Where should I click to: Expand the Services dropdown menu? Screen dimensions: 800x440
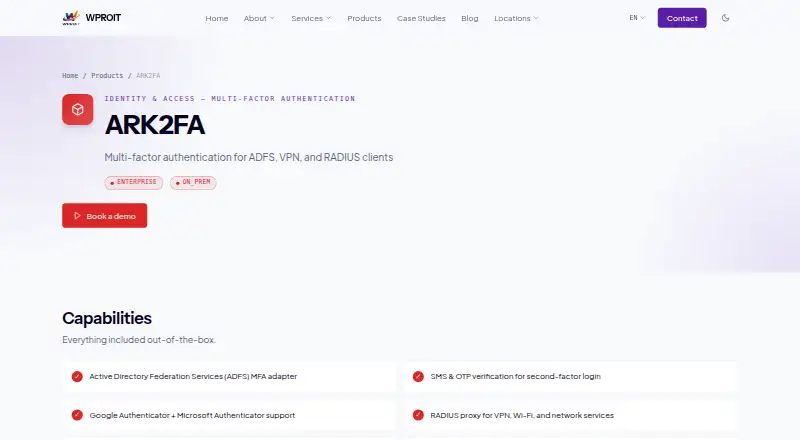click(311, 18)
